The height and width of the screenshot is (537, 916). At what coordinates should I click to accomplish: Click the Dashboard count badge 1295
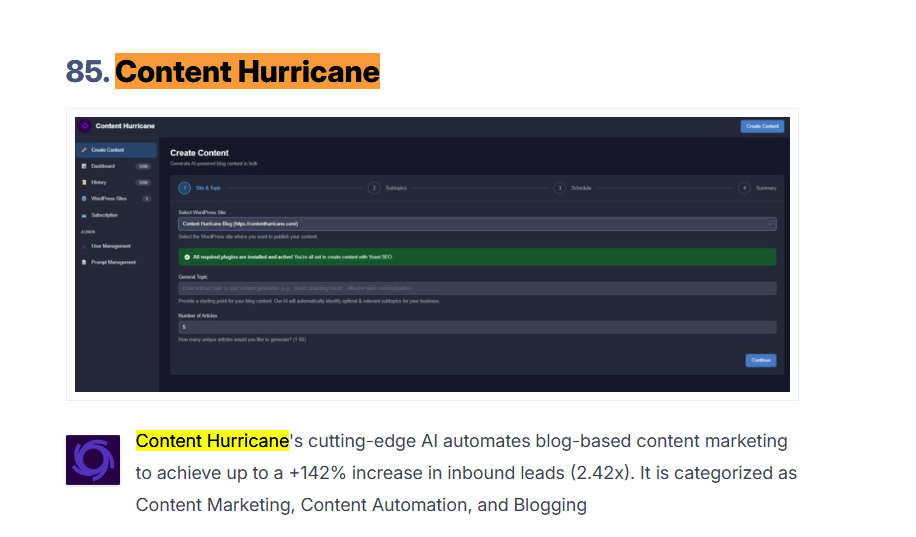(x=144, y=167)
